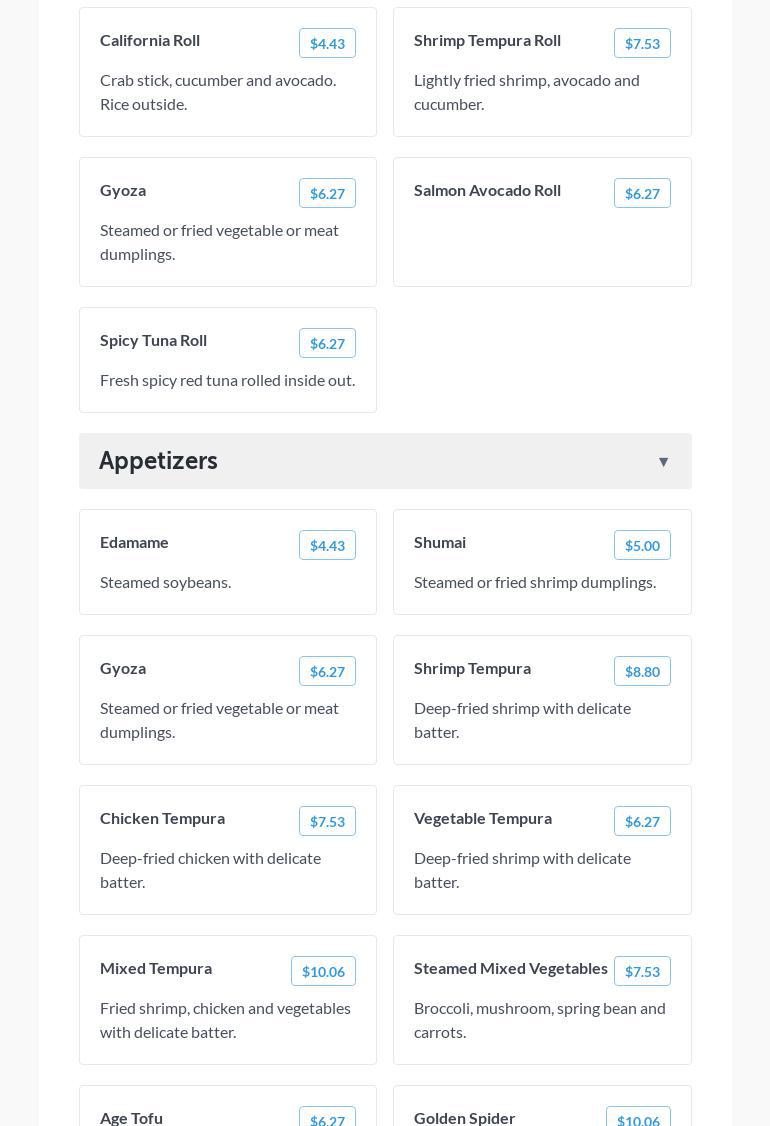Image resolution: width=770 pixels, height=1126 pixels.
Task: Open the Age Tofu item
Action: point(131,1117)
